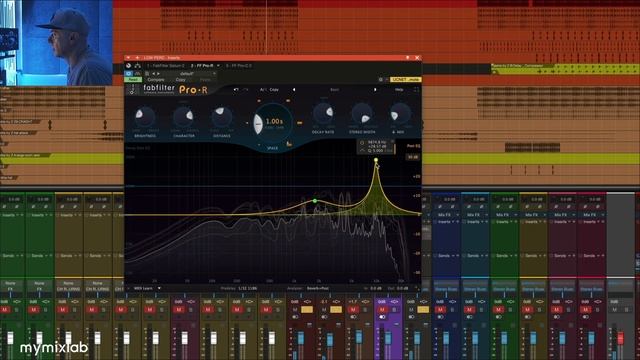Go to previous Pro-R preset with left arrow
This screenshot has width=640, height=360.
[x=294, y=89]
